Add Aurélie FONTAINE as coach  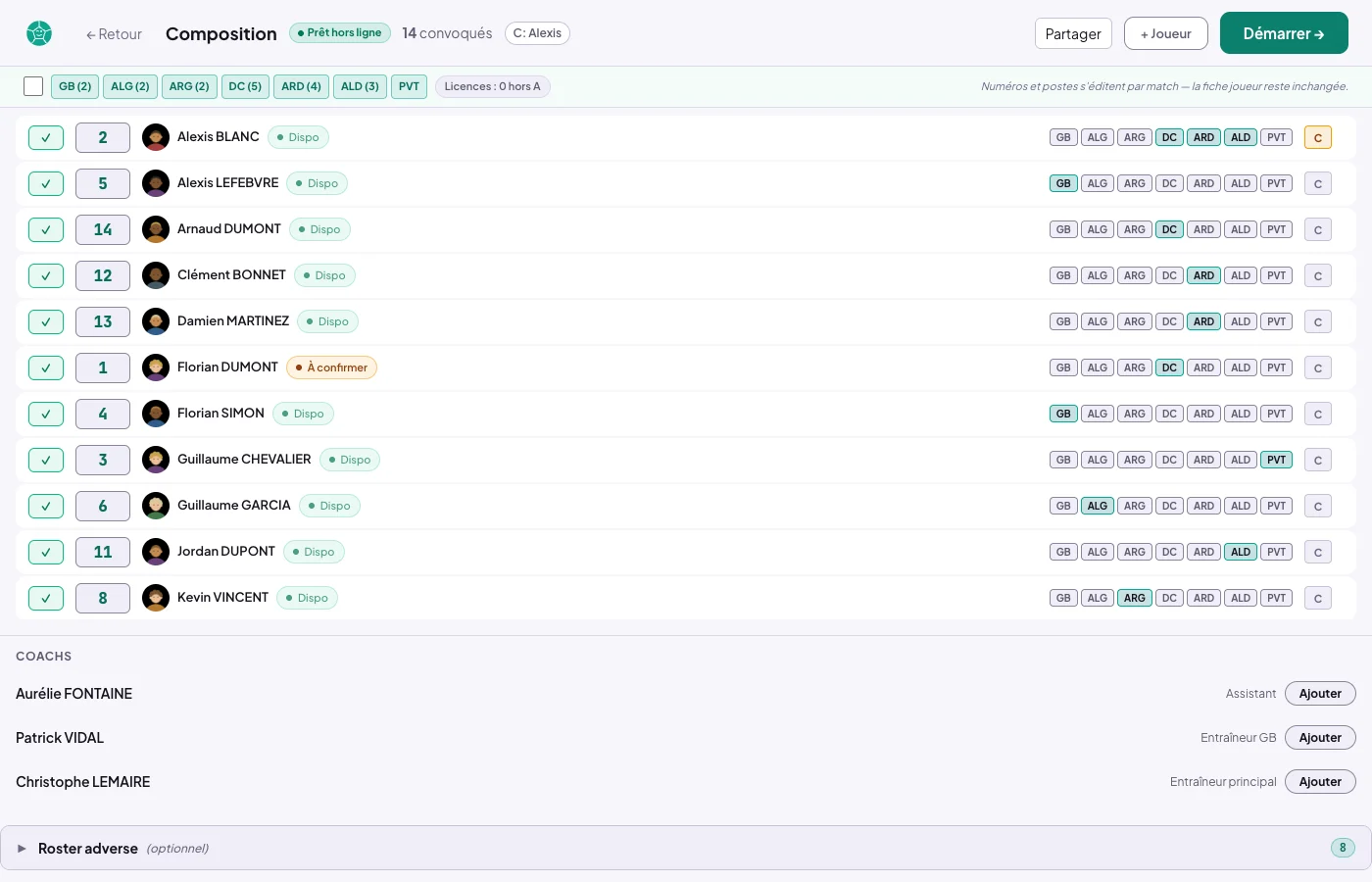(x=1320, y=694)
